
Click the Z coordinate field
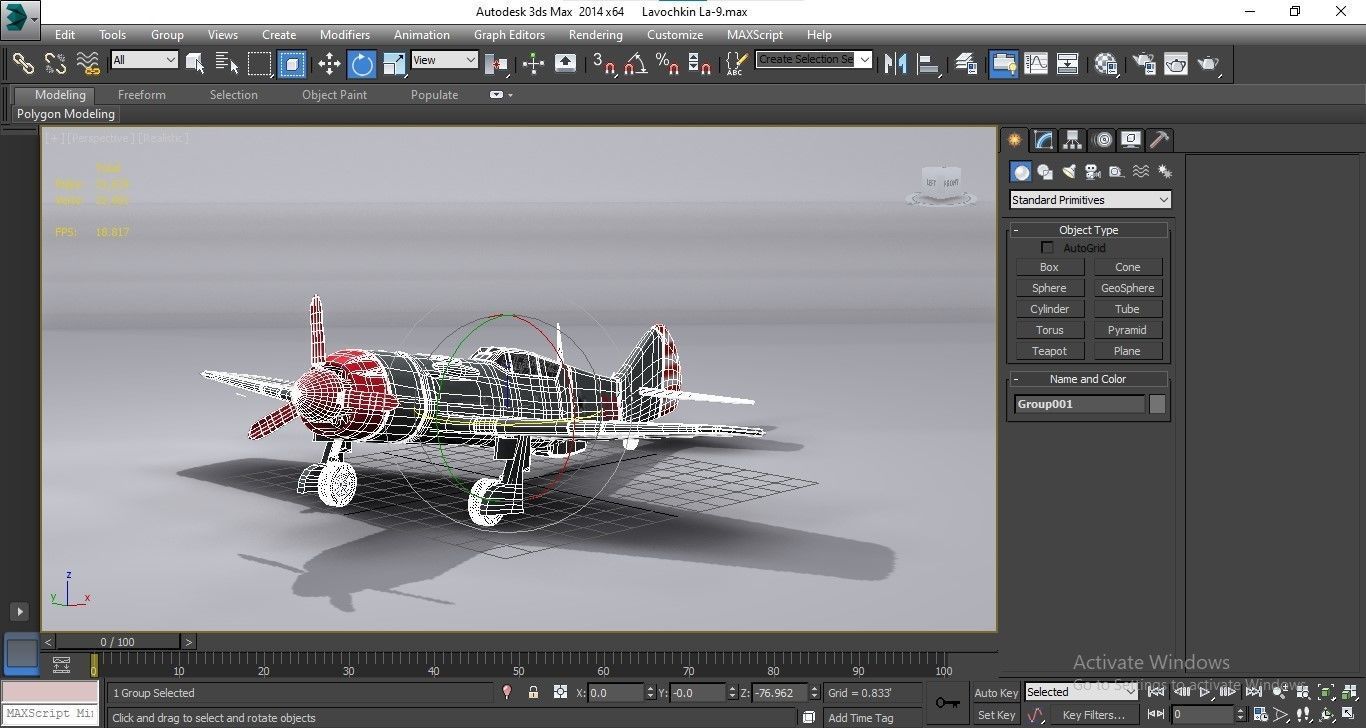pyautogui.click(x=780, y=692)
